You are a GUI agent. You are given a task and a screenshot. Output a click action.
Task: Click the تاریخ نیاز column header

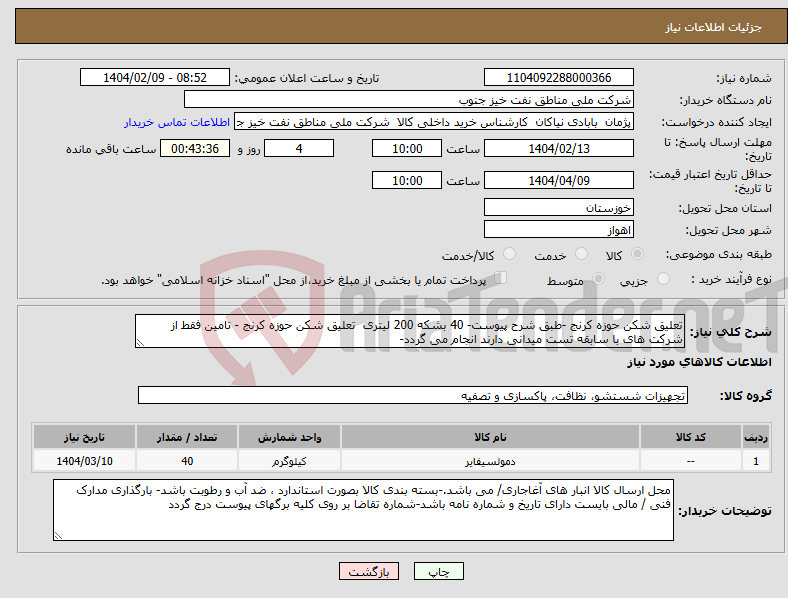pyautogui.click(x=84, y=437)
